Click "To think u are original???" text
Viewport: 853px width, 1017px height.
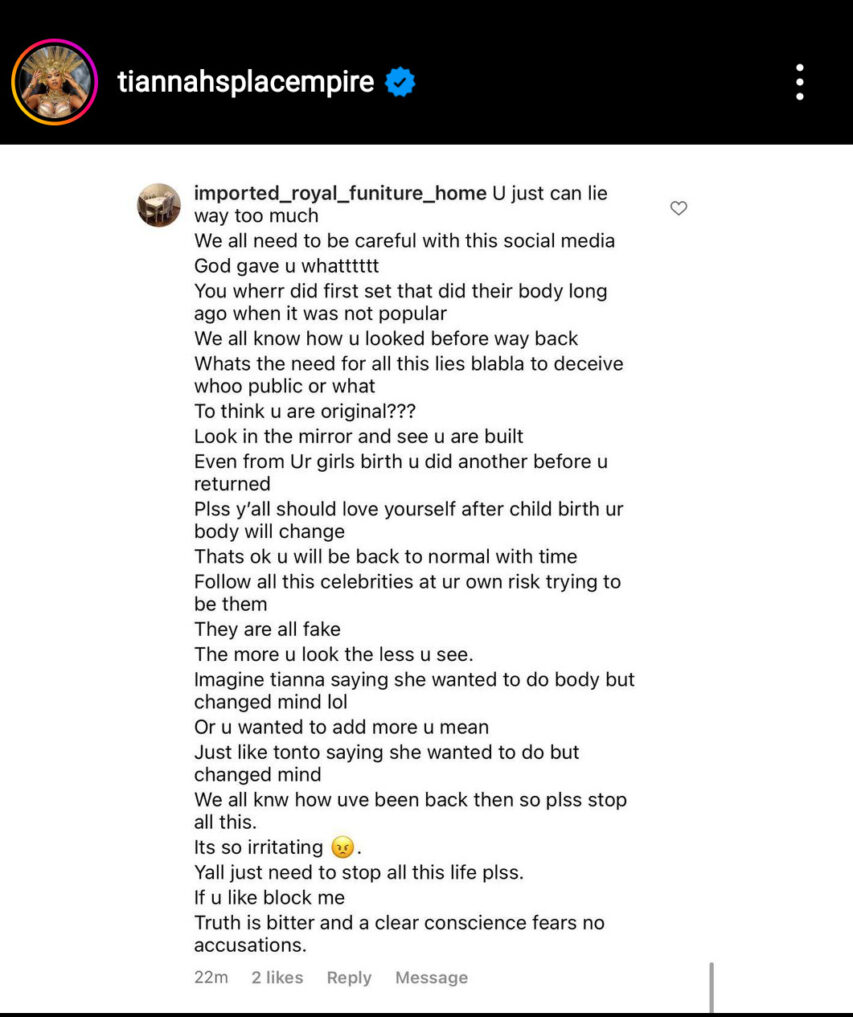[x=305, y=411]
